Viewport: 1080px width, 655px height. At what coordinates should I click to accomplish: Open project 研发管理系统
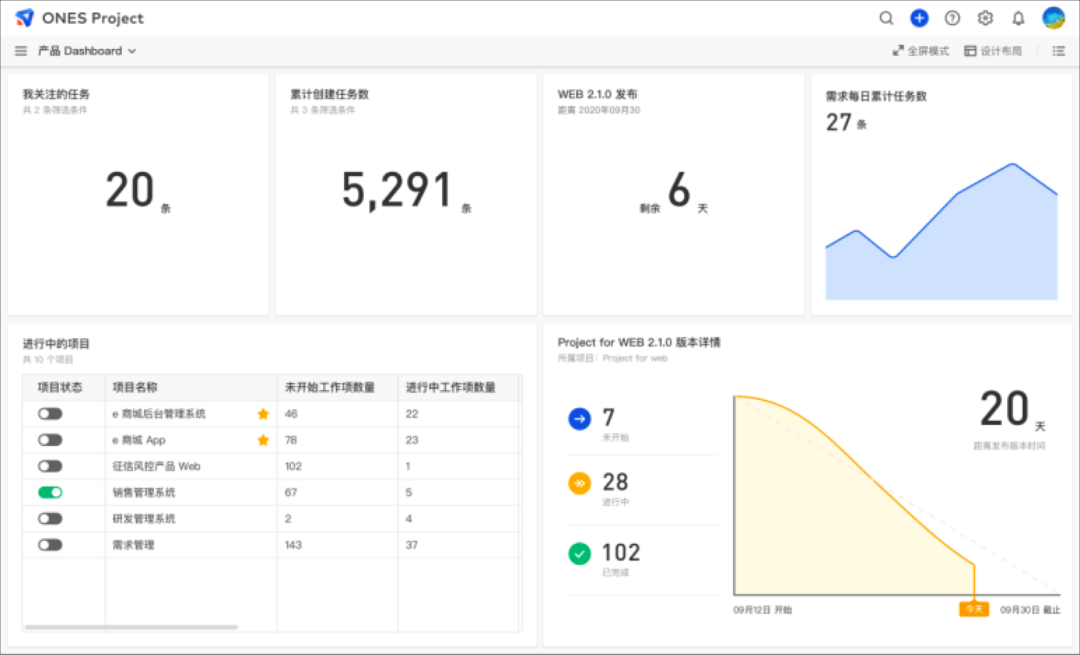144,519
